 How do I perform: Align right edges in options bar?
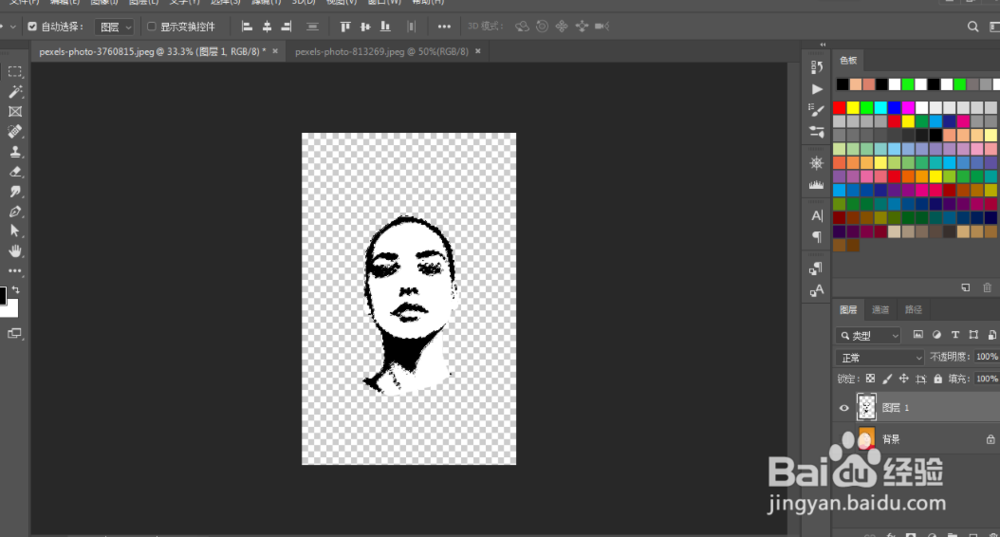point(286,26)
